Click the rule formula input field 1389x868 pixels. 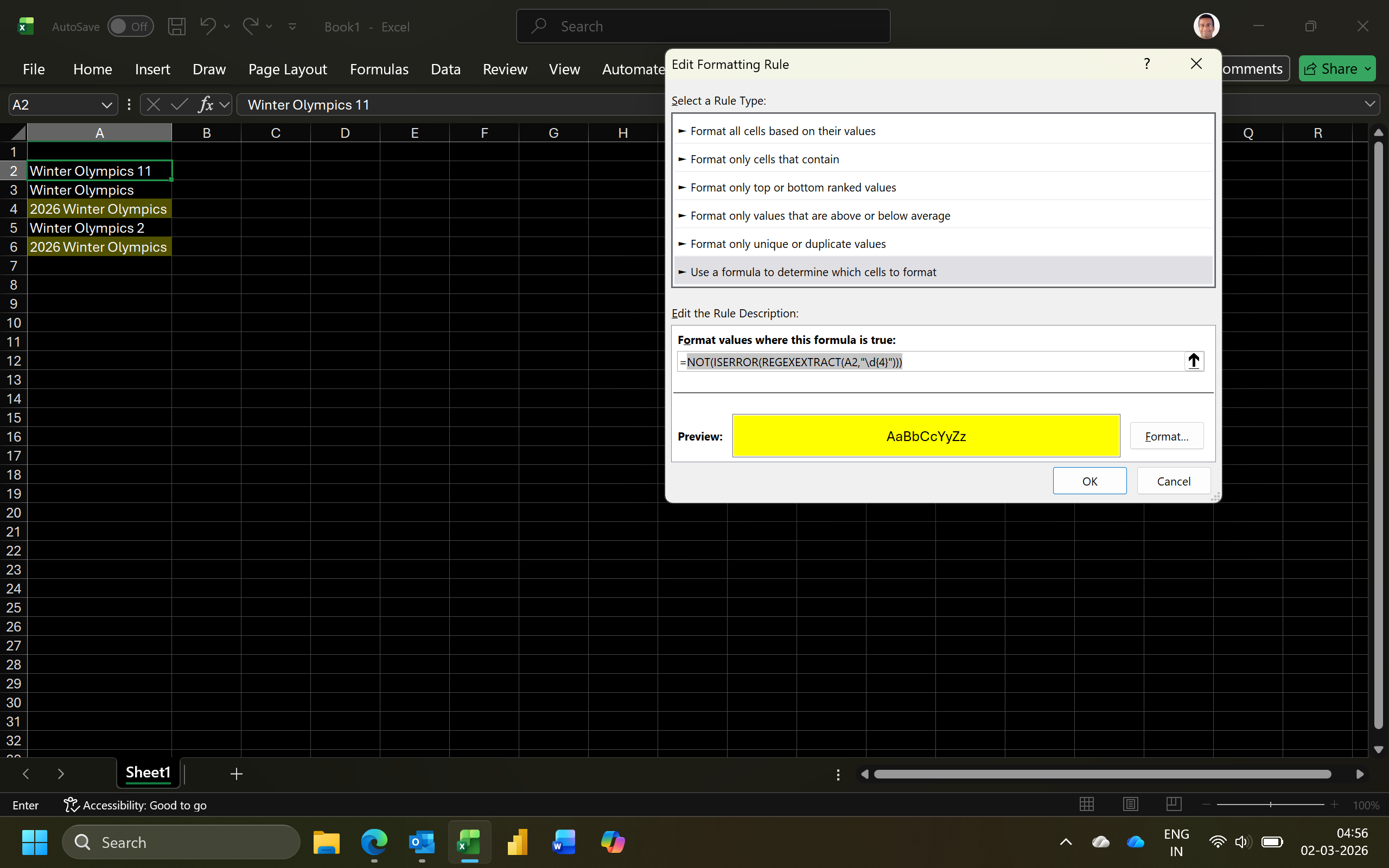point(930,362)
